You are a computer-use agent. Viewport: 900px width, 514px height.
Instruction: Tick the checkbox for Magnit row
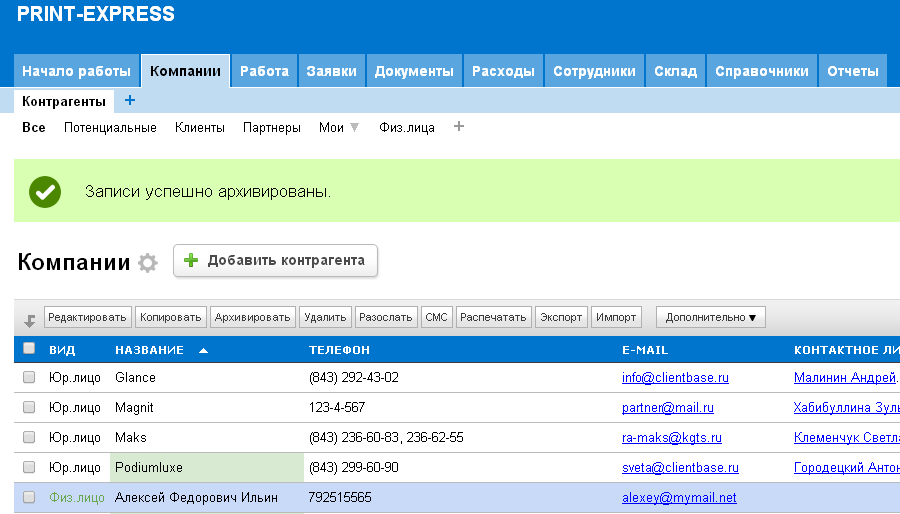click(29, 408)
